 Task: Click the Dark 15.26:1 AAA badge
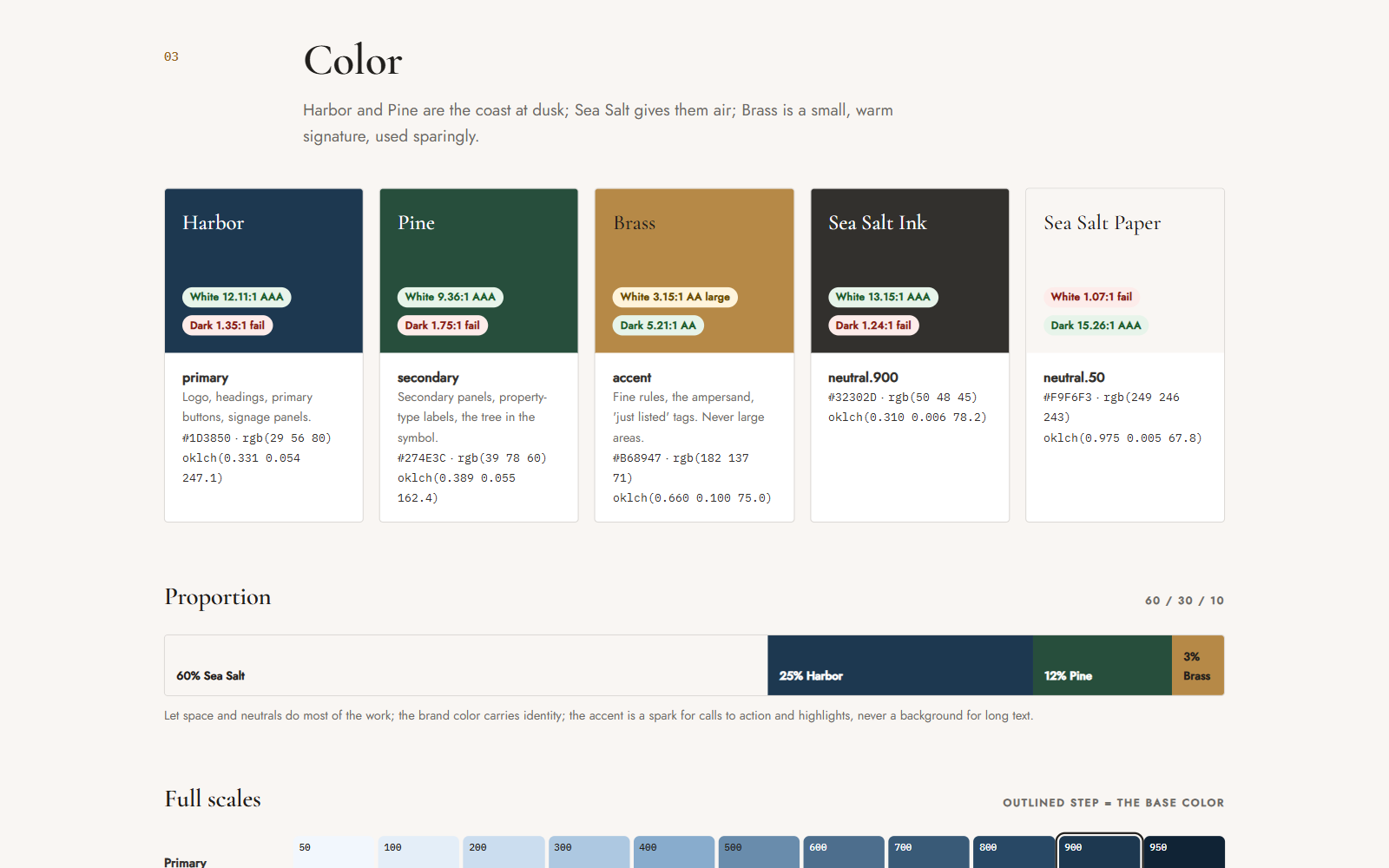tap(1096, 325)
